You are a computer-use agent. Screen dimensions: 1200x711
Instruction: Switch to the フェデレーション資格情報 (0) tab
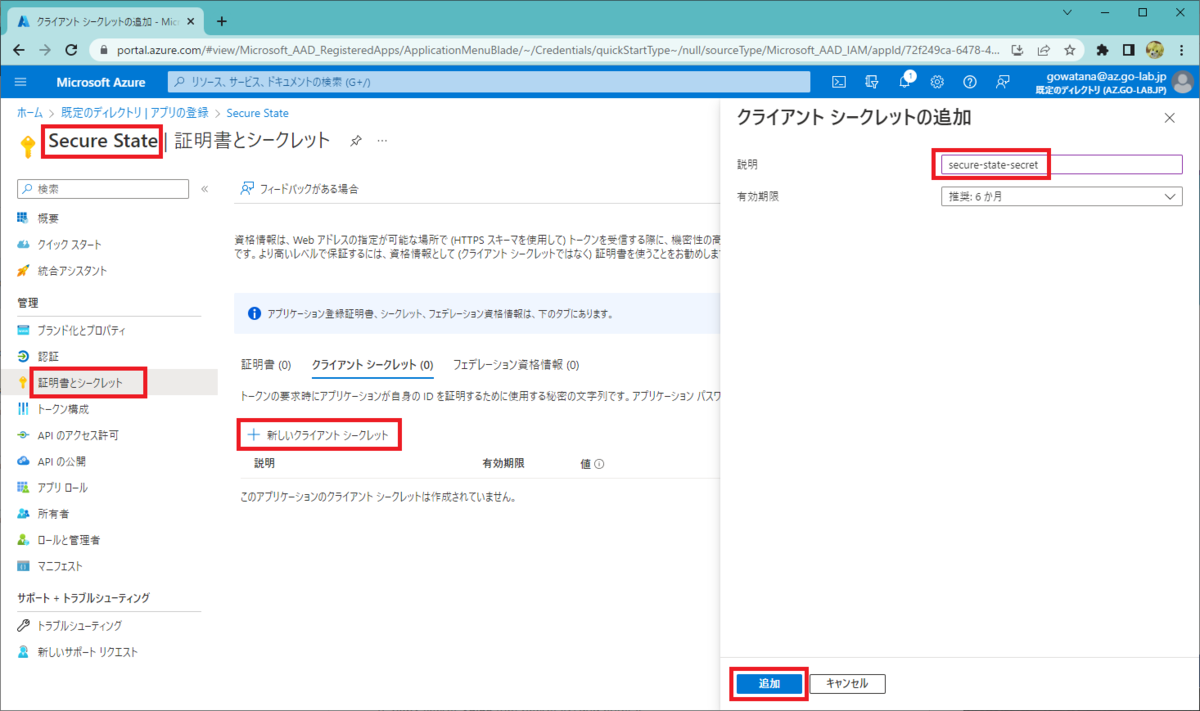[x=516, y=365]
